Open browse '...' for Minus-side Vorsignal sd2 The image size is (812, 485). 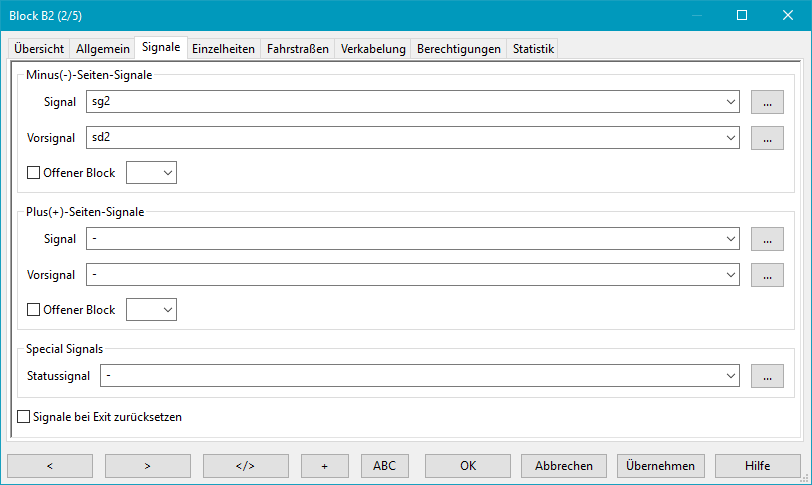(x=767, y=138)
